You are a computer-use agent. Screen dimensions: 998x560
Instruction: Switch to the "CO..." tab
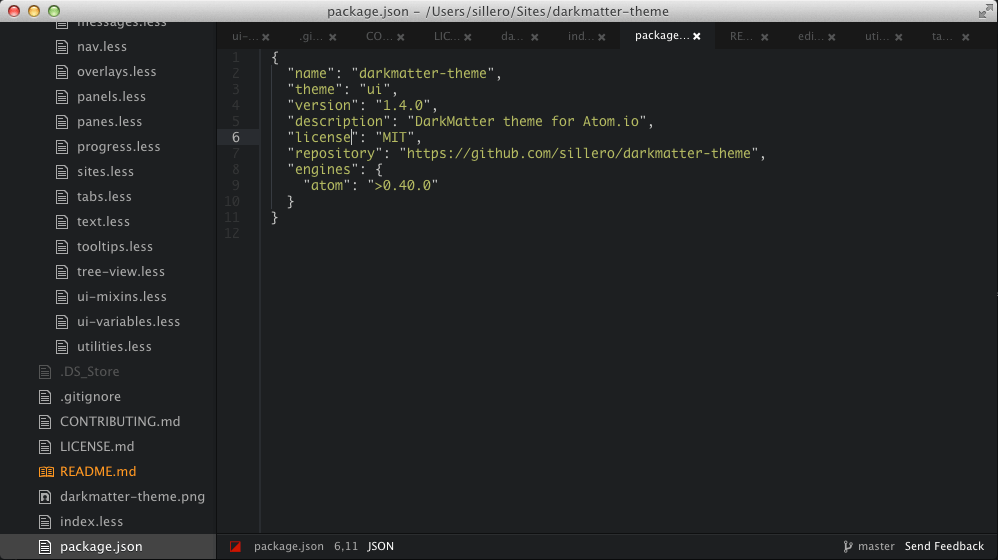click(378, 36)
